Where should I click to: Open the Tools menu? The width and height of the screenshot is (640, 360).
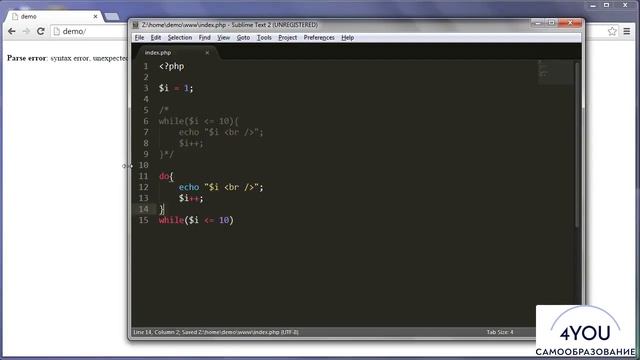pyautogui.click(x=264, y=38)
